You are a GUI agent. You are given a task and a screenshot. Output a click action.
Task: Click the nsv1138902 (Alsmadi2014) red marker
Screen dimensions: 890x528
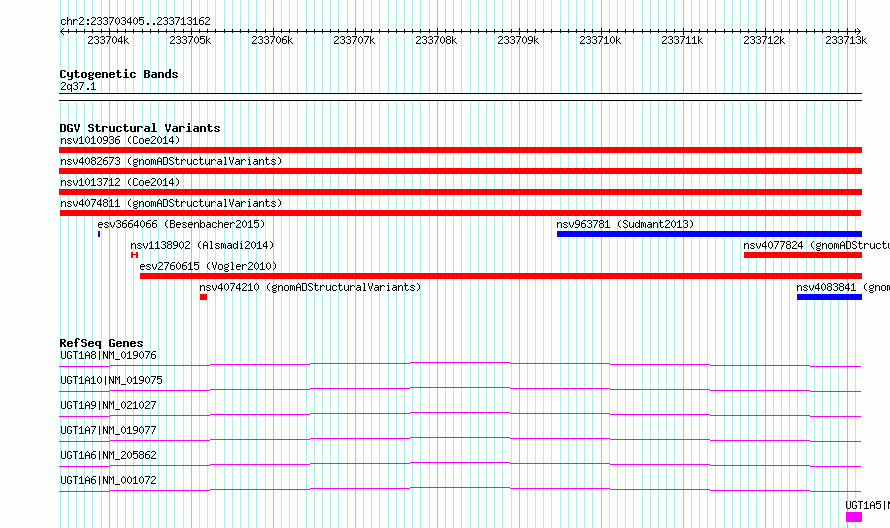[135, 255]
